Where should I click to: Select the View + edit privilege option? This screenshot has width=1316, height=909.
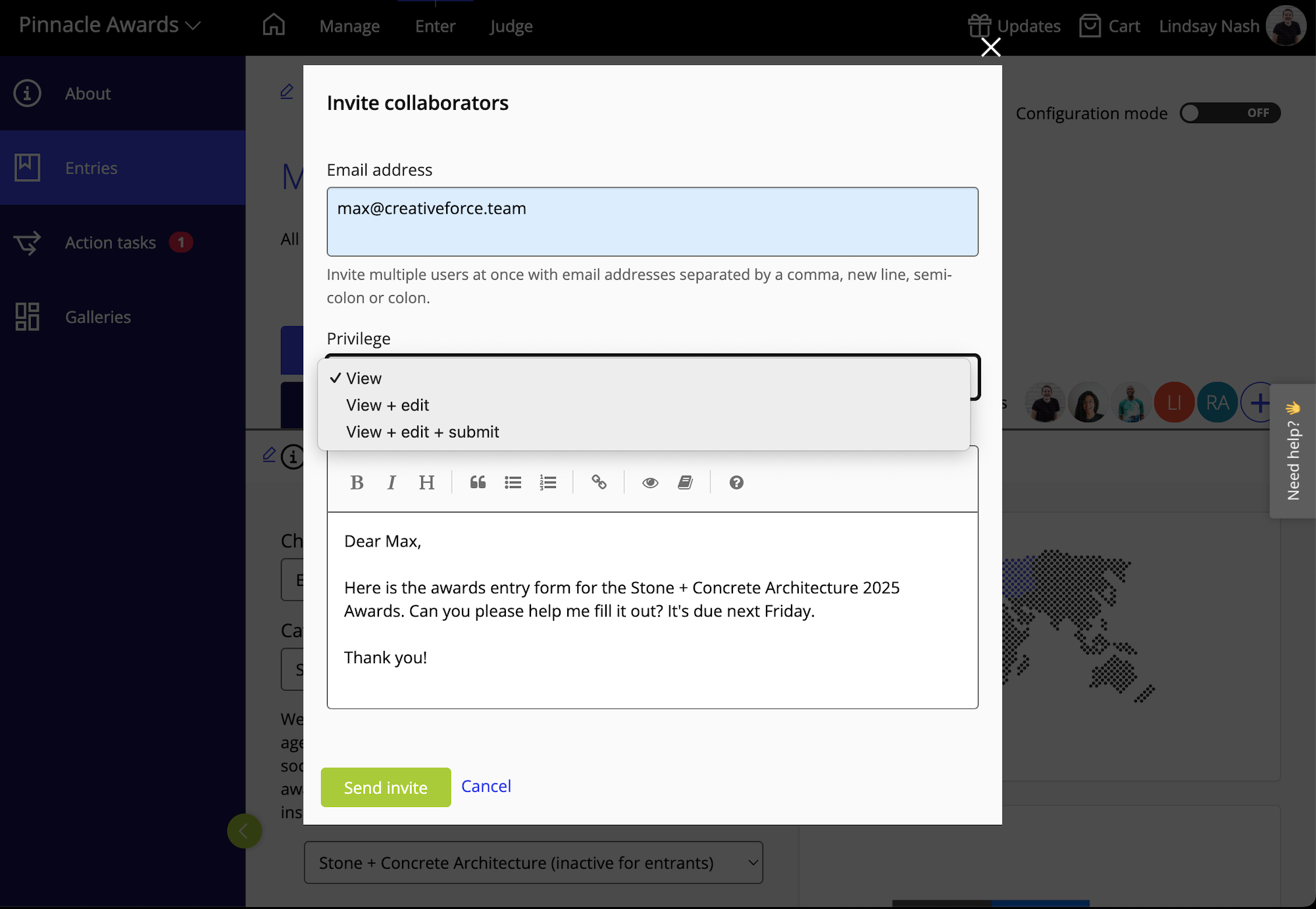coord(388,405)
